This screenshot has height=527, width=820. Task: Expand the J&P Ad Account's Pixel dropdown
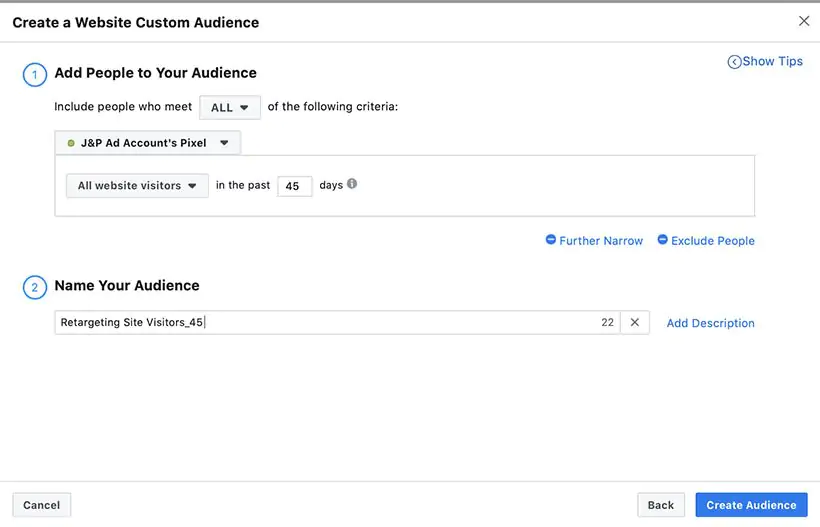click(148, 143)
